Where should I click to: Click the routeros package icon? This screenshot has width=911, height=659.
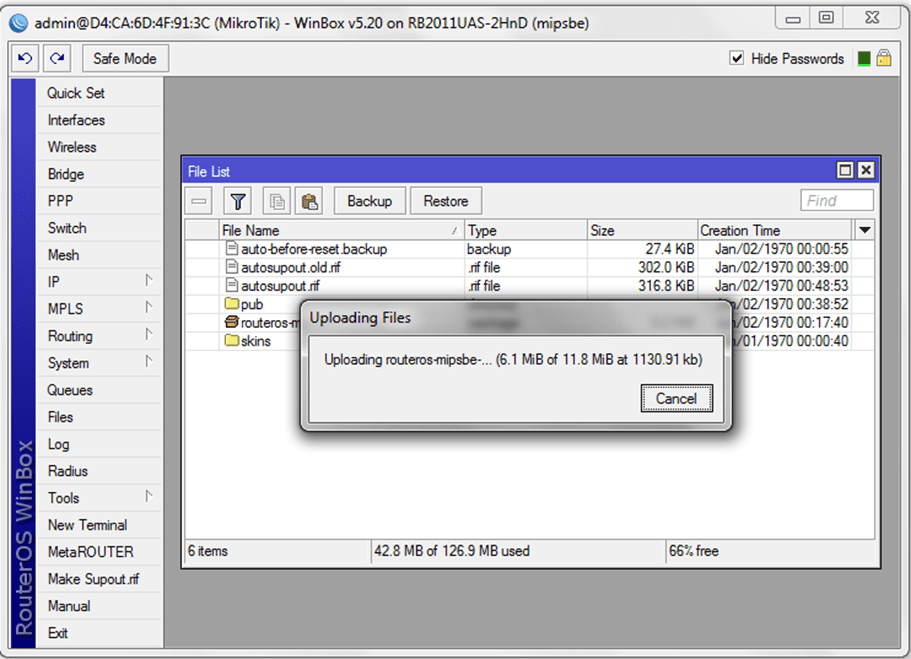(232, 322)
